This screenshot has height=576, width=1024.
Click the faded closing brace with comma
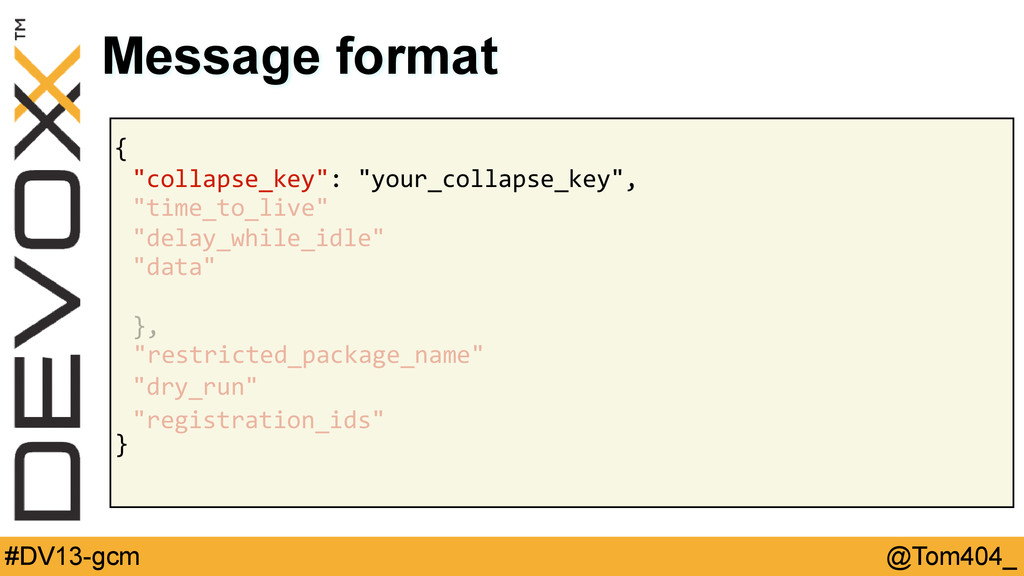click(x=146, y=327)
